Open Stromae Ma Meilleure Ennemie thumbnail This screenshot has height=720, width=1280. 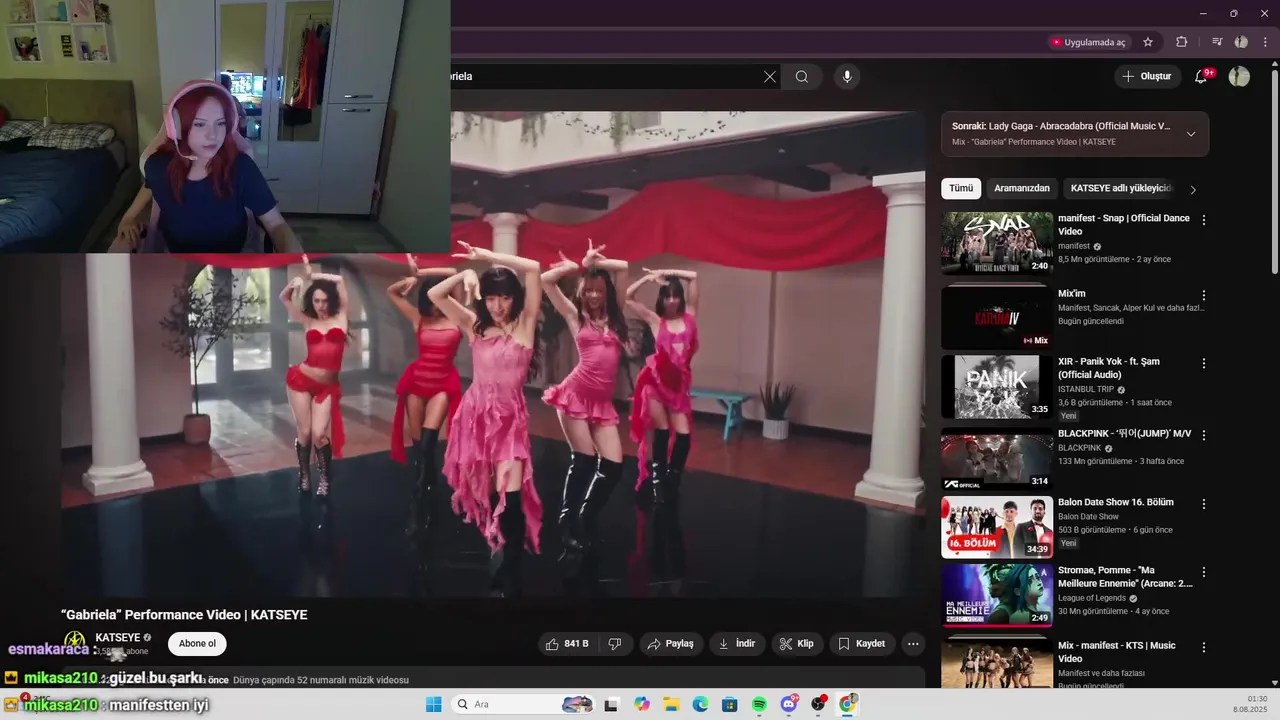[x=997, y=595]
